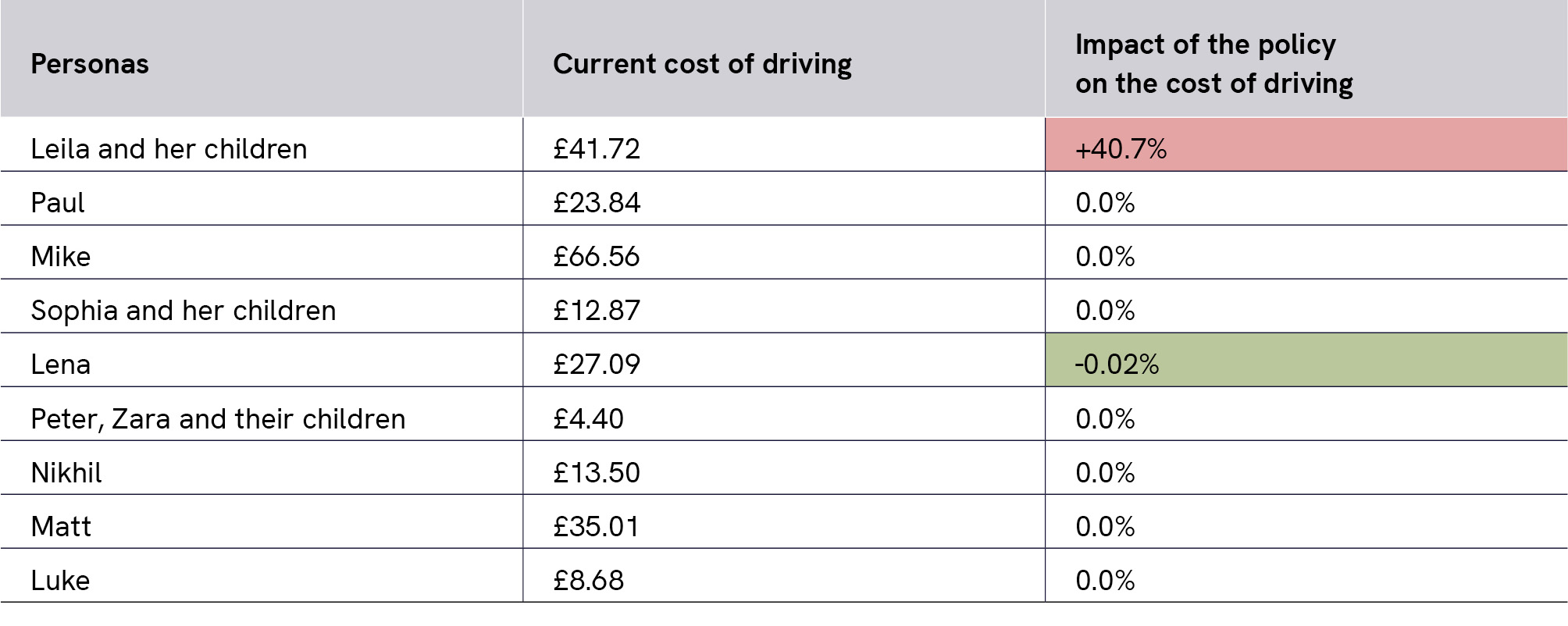Select the Nikhil persona cell
Image resolution: width=1568 pixels, height=626 pixels.
point(66,472)
